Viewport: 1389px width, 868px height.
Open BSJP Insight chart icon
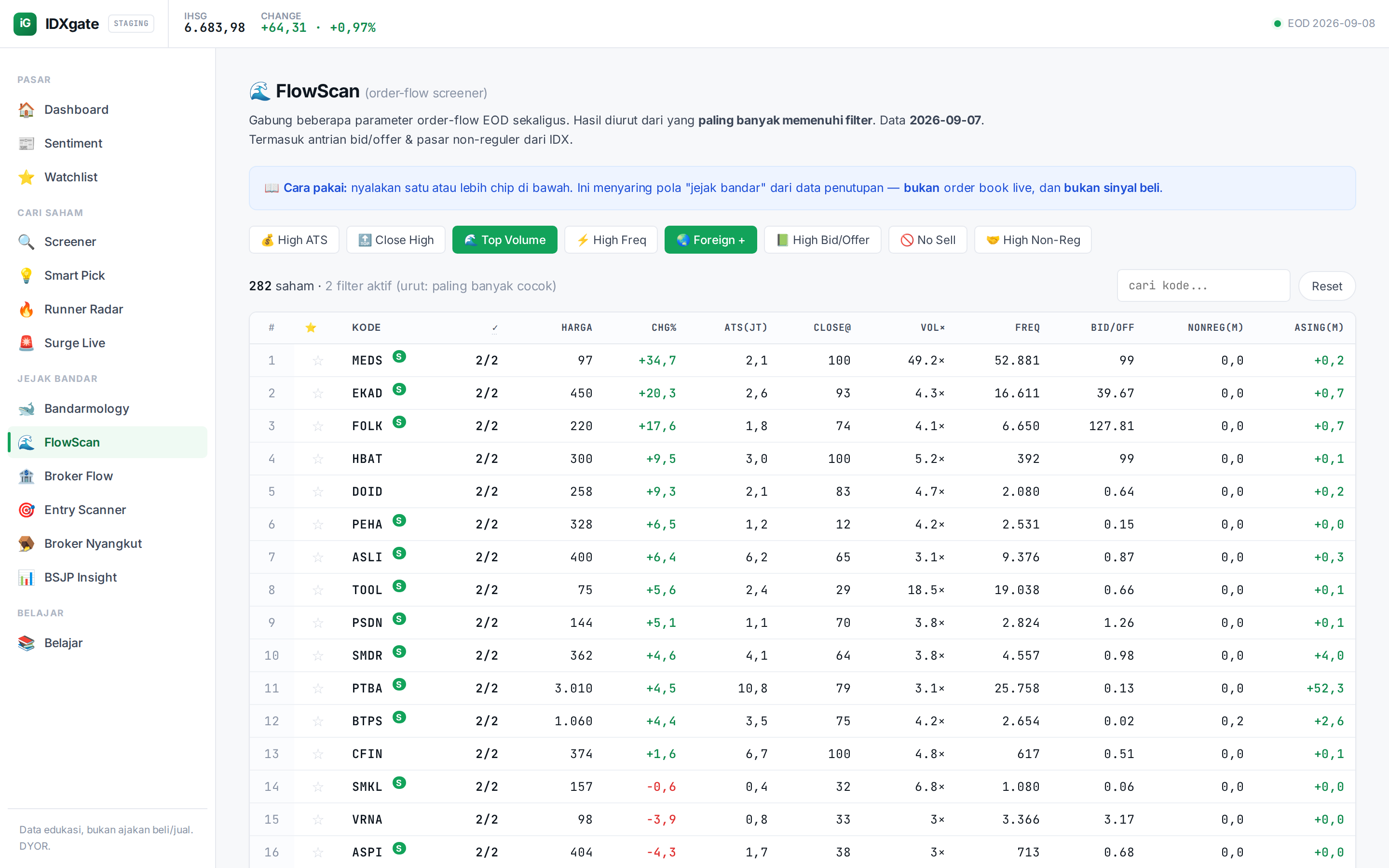pyautogui.click(x=27, y=578)
